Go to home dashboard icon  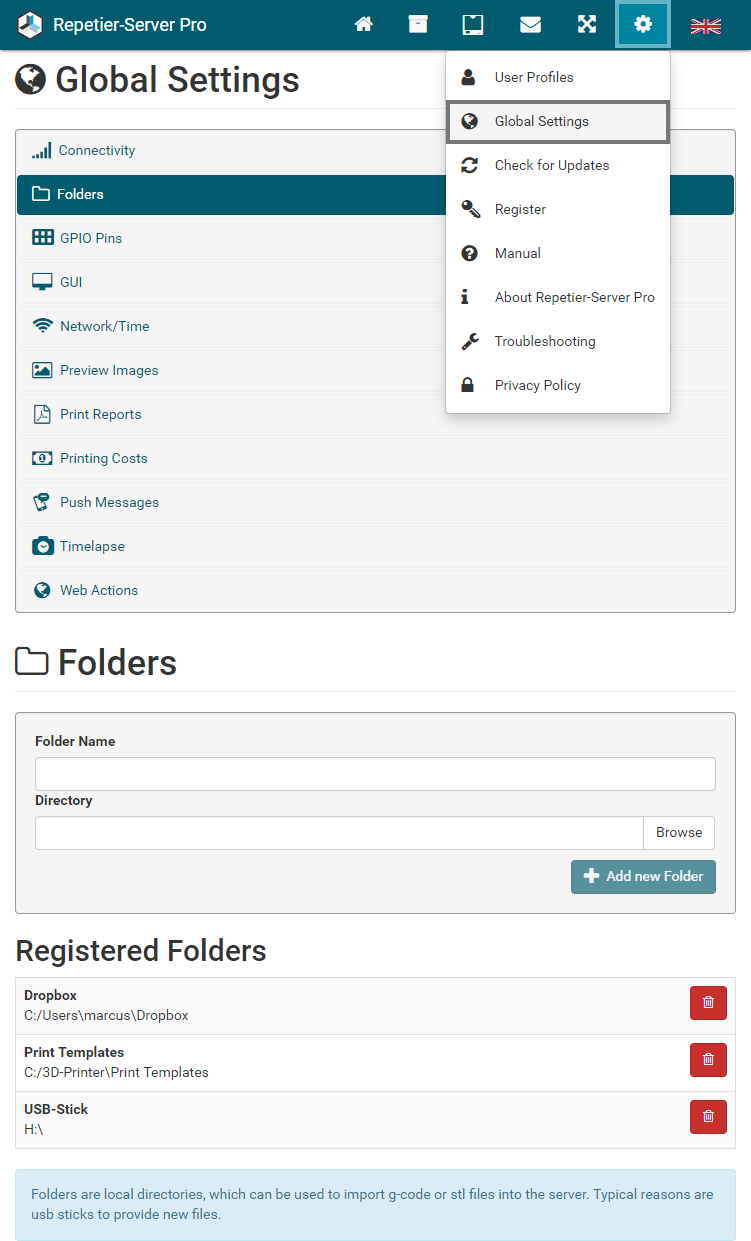point(364,25)
